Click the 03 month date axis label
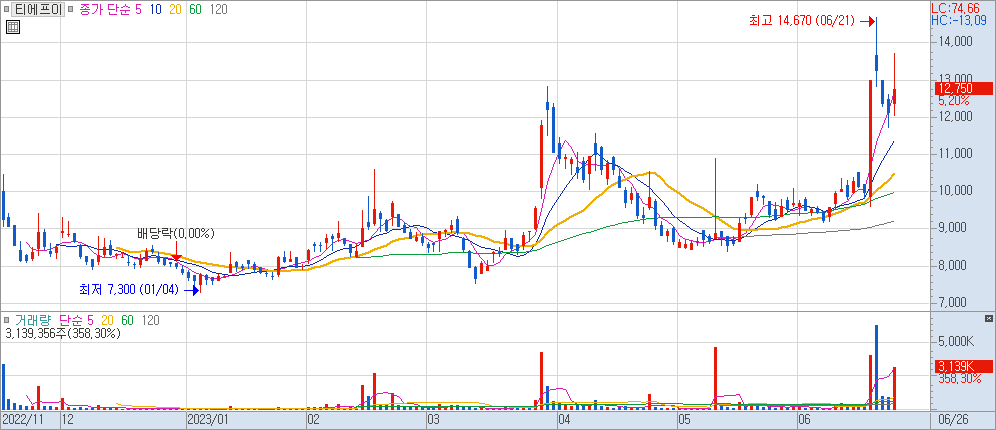Image resolution: width=996 pixels, height=430 pixels. (434, 420)
